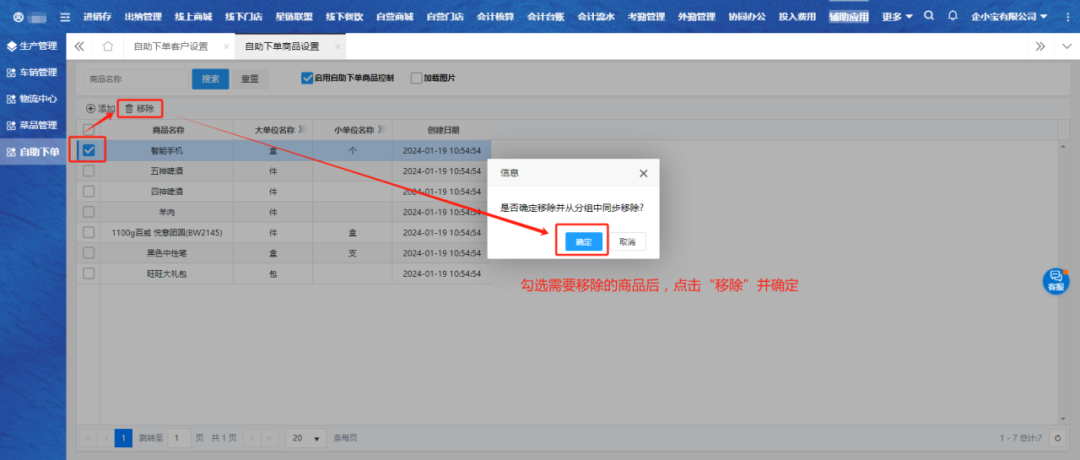
Task: Click the 商品名称 search input field
Action: tap(132, 78)
